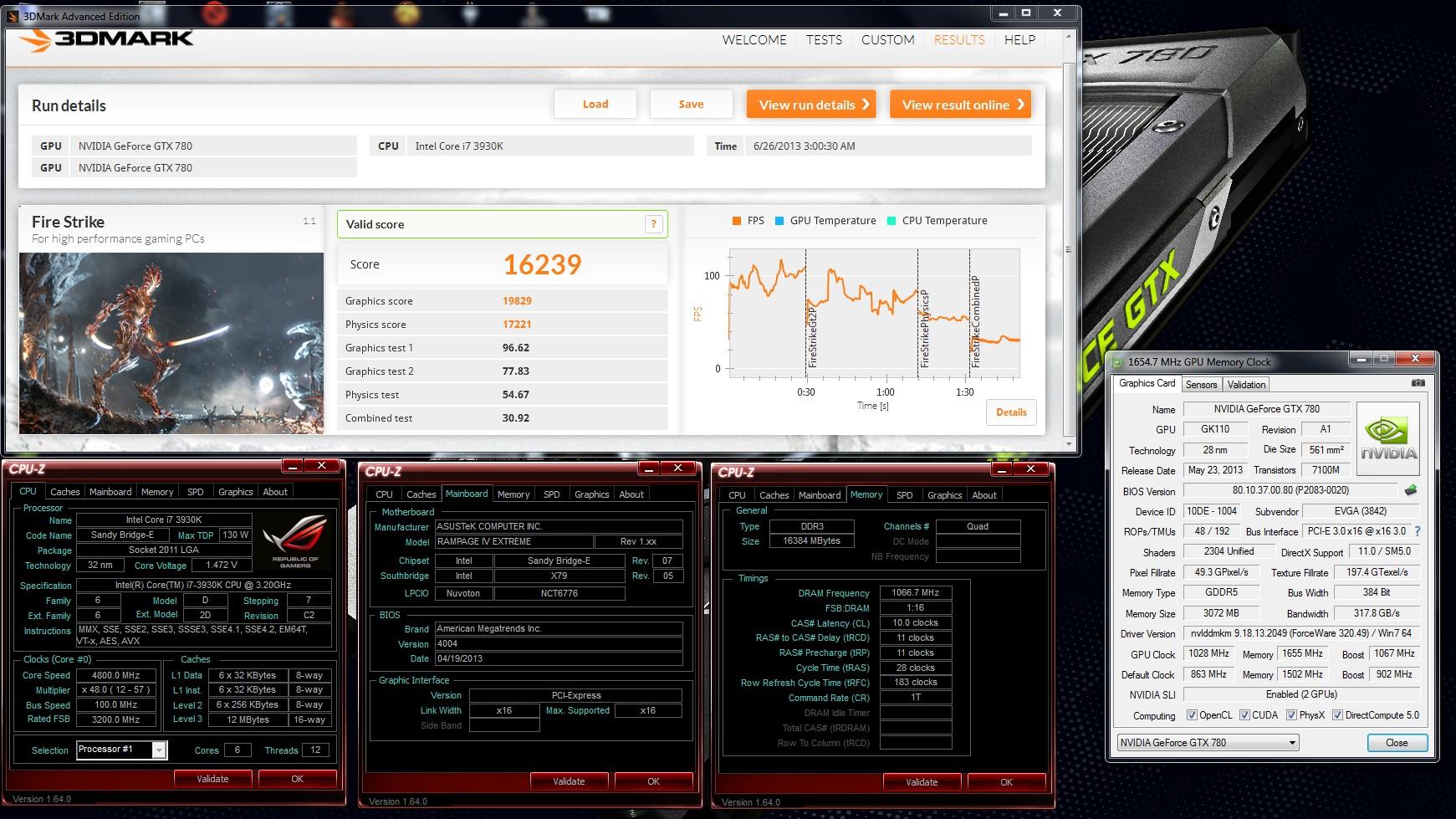Viewport: 1456px width, 819px height.
Task: Click the Graphics score value 19829
Action: tap(517, 301)
